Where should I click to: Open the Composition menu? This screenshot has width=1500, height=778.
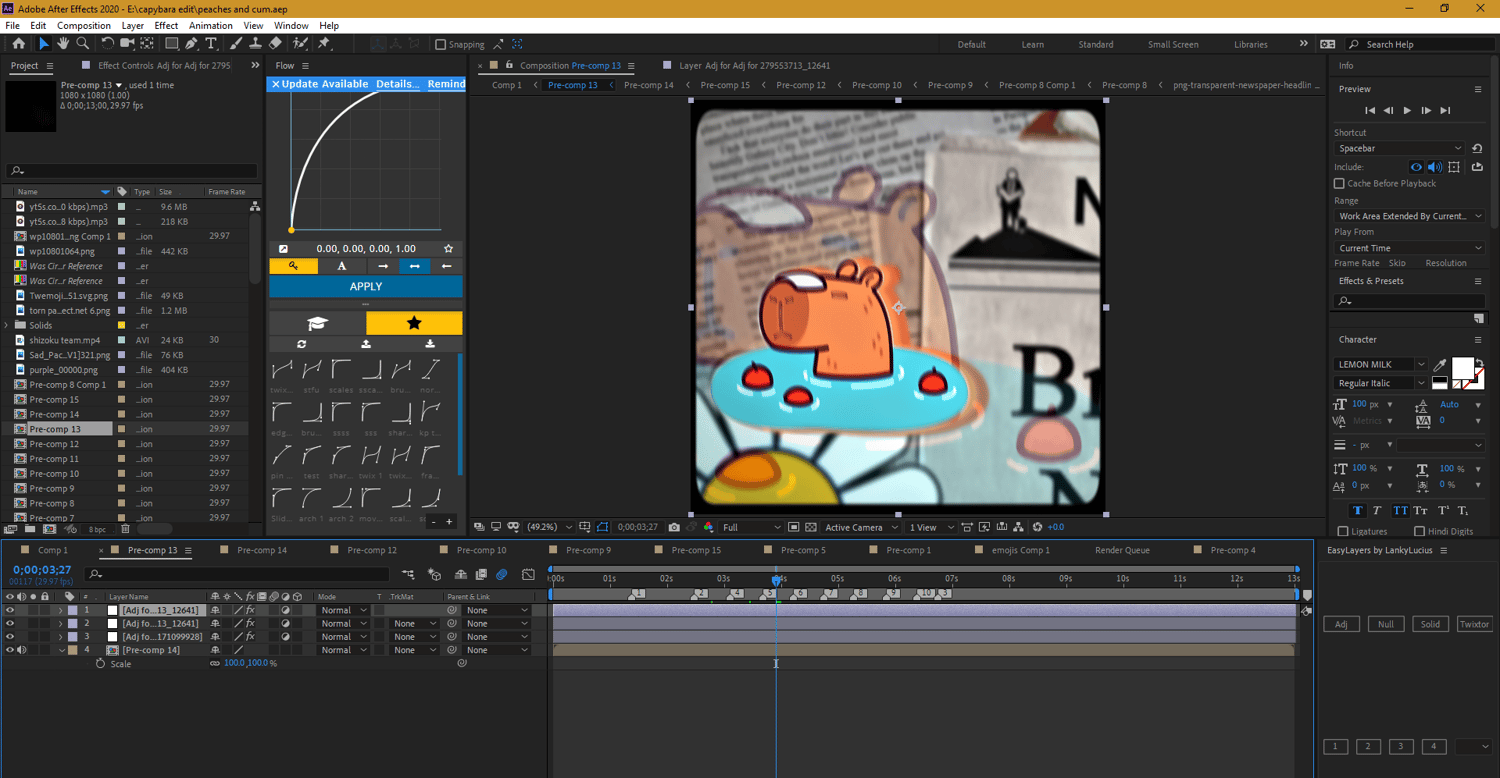[84, 25]
